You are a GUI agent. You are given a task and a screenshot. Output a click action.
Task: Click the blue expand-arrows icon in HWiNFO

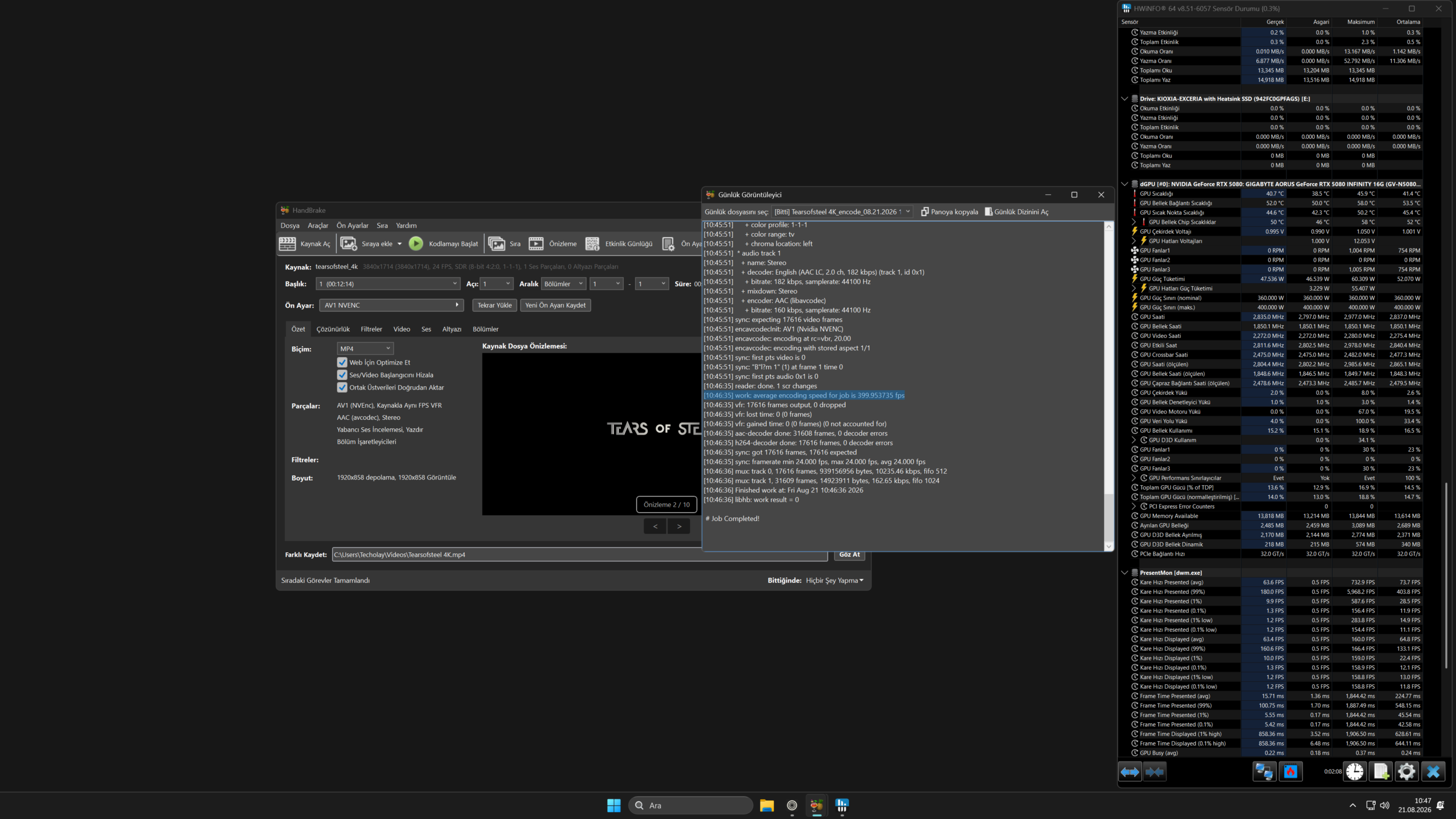1130,772
